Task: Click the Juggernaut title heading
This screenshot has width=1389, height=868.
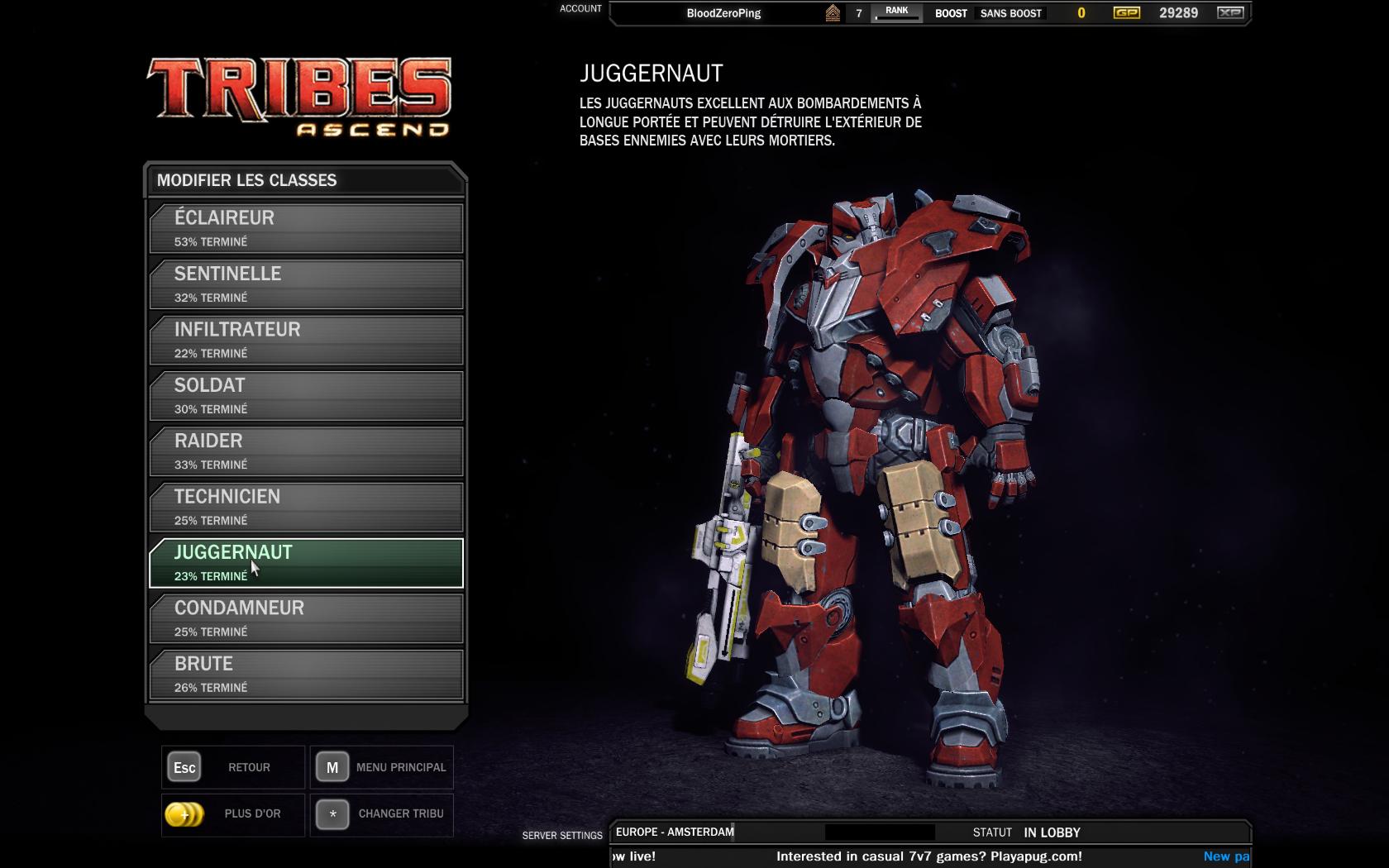Action: [651, 73]
